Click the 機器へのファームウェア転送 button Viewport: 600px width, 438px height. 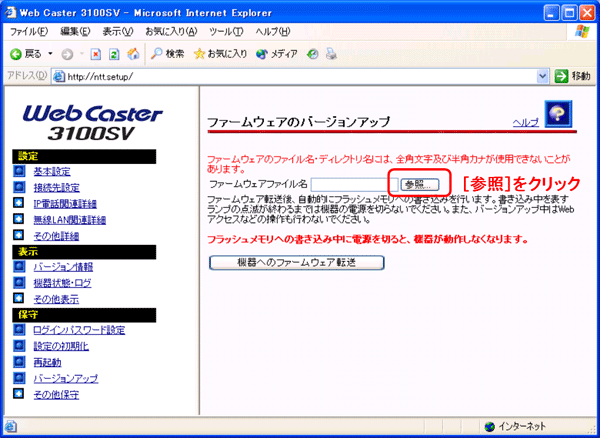[297, 263]
